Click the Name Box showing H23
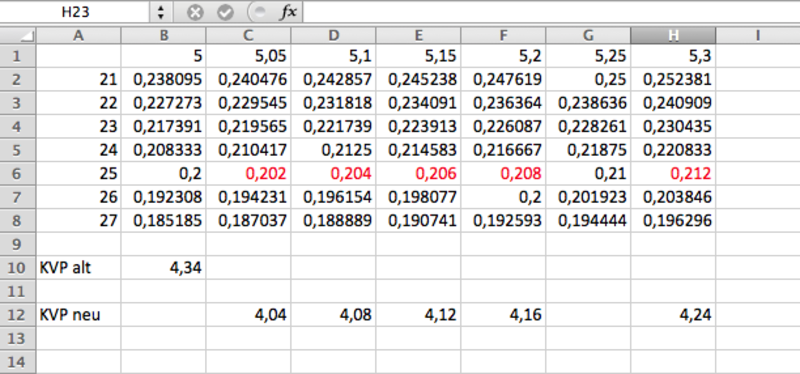The image size is (800, 374). [76, 12]
